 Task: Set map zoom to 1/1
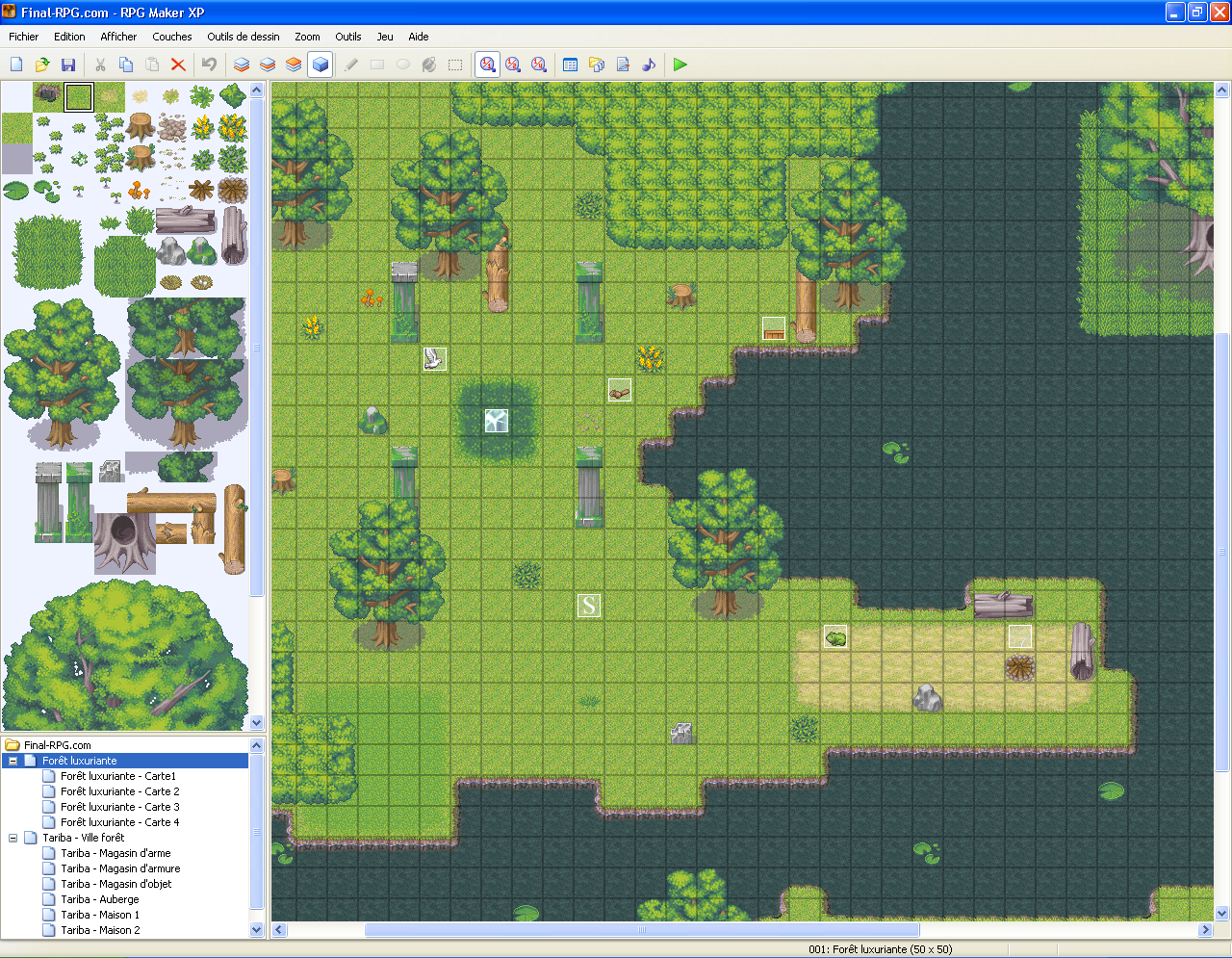(488, 65)
